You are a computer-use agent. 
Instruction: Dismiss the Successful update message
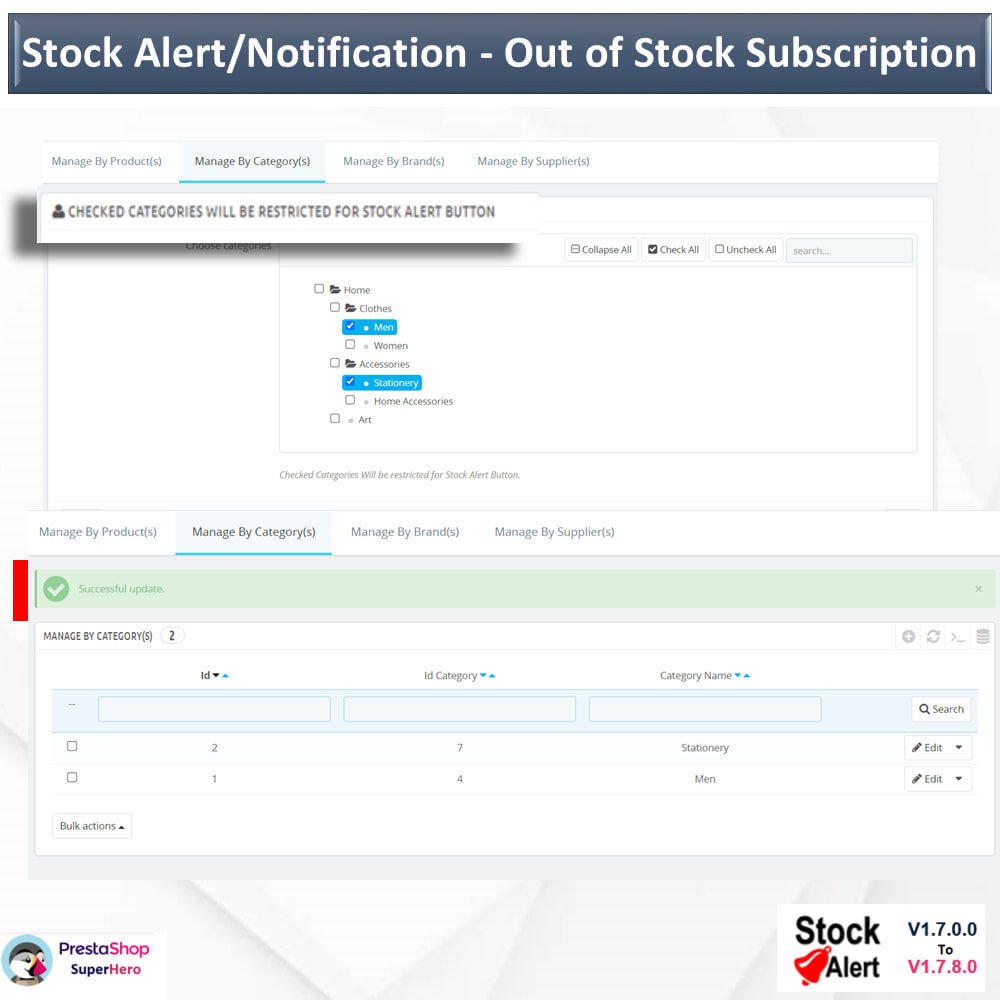[x=978, y=589]
